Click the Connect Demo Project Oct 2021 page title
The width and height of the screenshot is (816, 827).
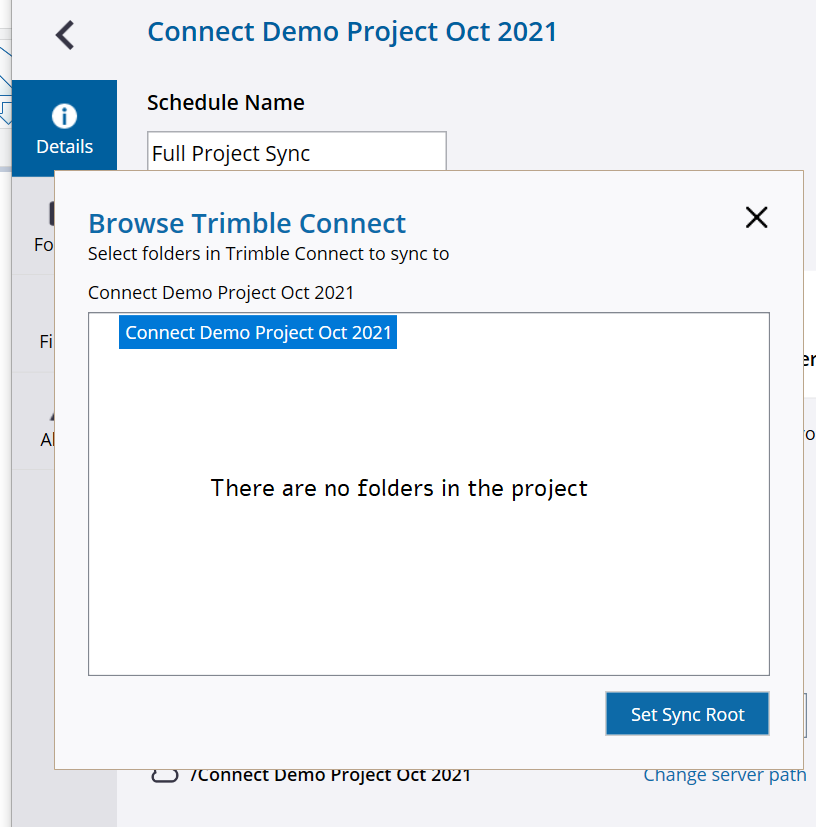(x=352, y=31)
